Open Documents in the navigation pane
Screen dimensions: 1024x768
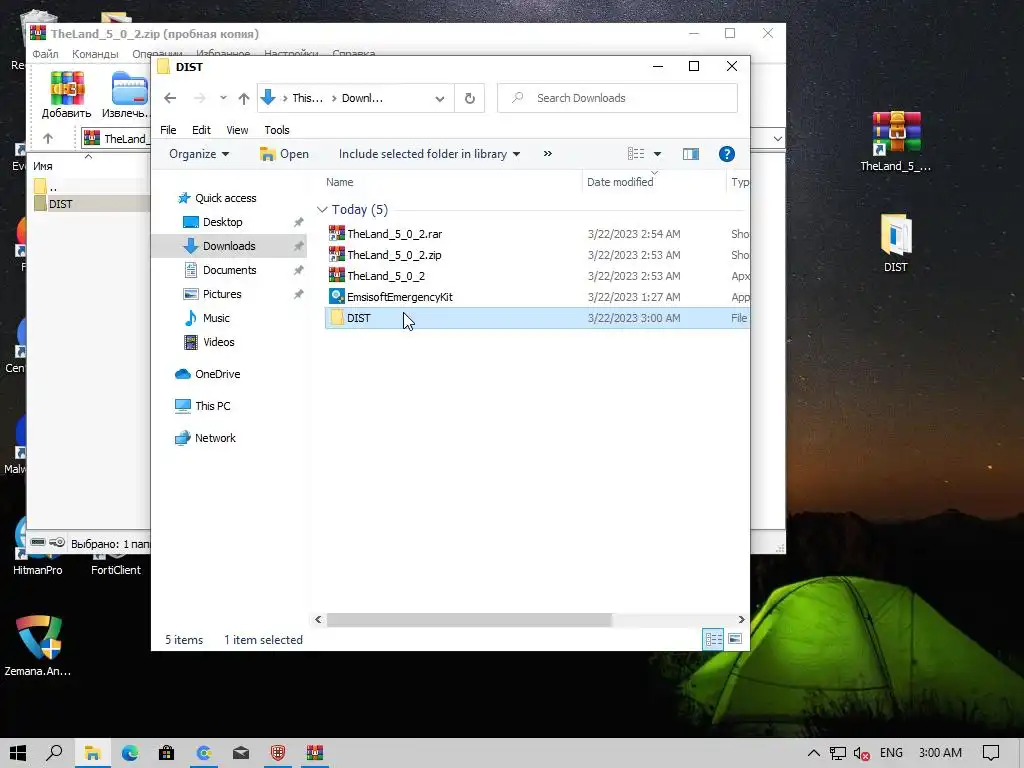click(x=229, y=270)
